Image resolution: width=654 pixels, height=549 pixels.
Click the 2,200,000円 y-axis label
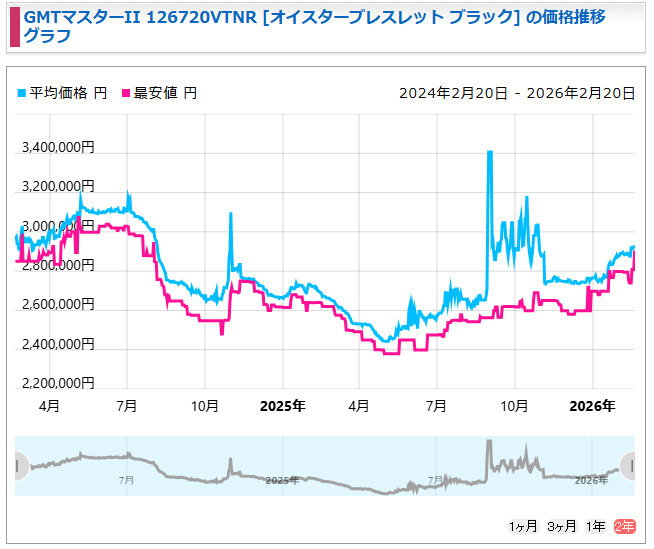[x=58, y=383]
